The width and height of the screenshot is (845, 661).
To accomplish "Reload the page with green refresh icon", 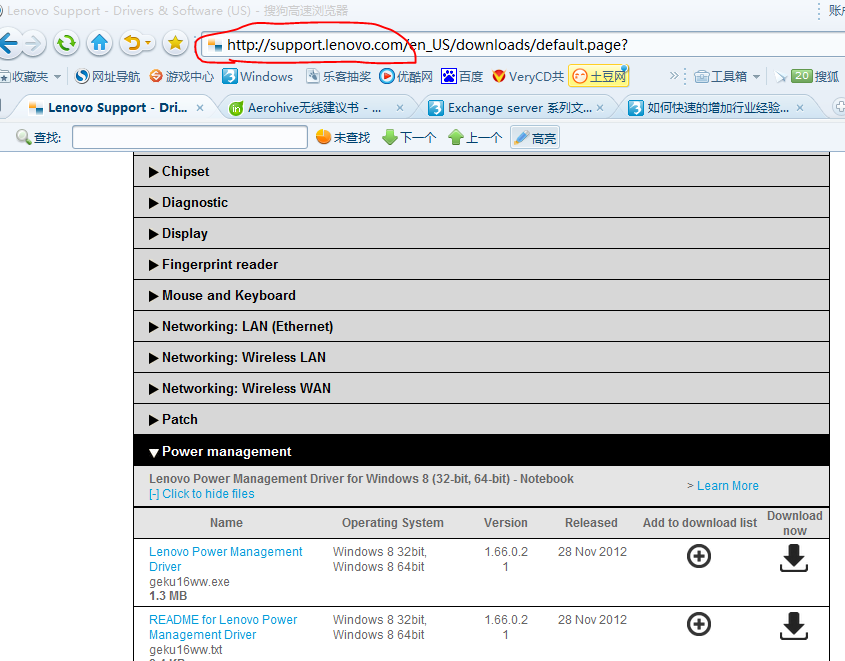I will [x=66, y=43].
